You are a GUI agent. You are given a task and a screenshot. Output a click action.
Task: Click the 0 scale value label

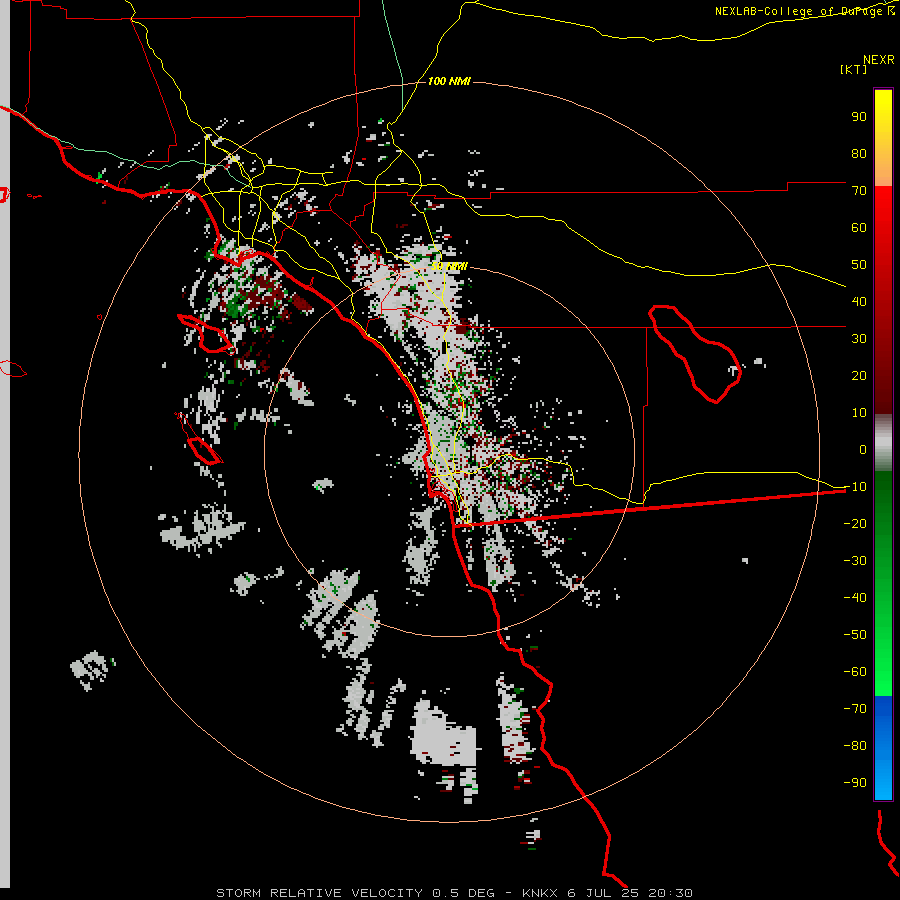click(x=863, y=449)
